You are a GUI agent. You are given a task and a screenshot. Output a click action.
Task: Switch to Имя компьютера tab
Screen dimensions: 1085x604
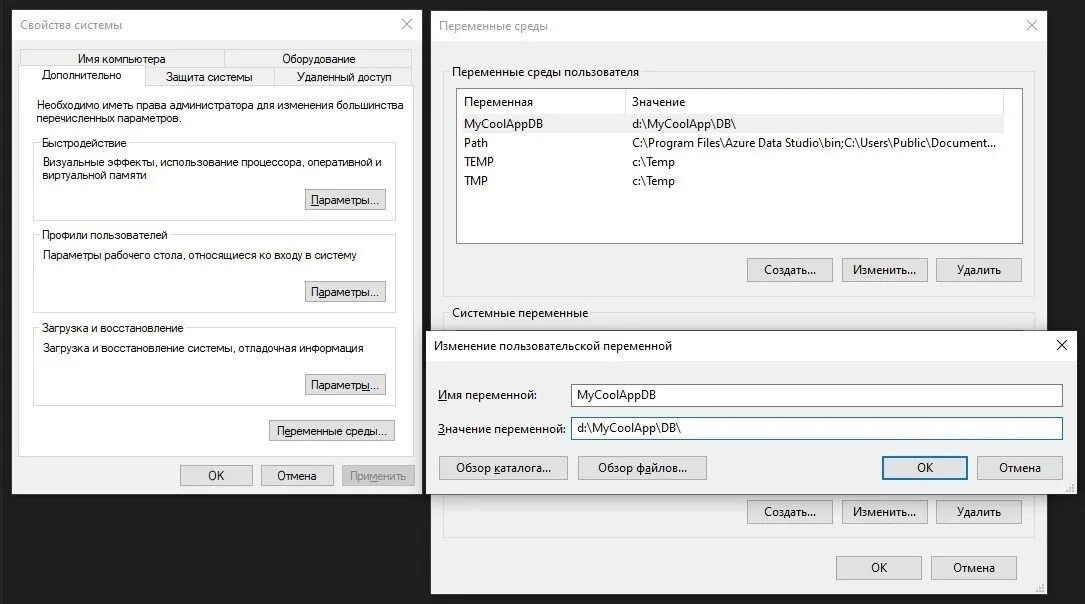click(122, 59)
